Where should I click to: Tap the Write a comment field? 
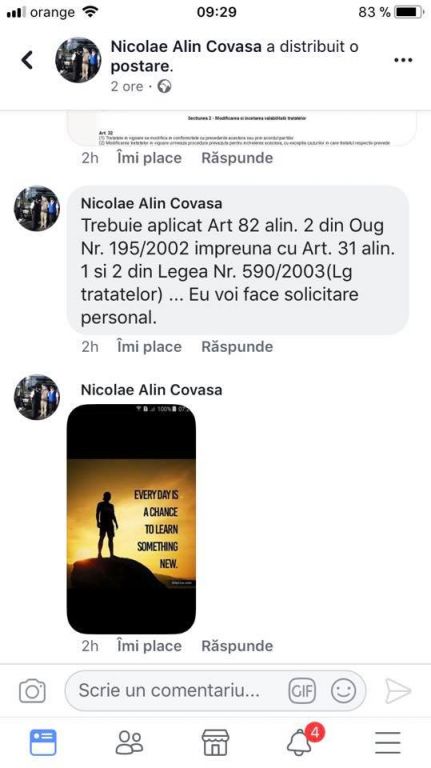216,691
